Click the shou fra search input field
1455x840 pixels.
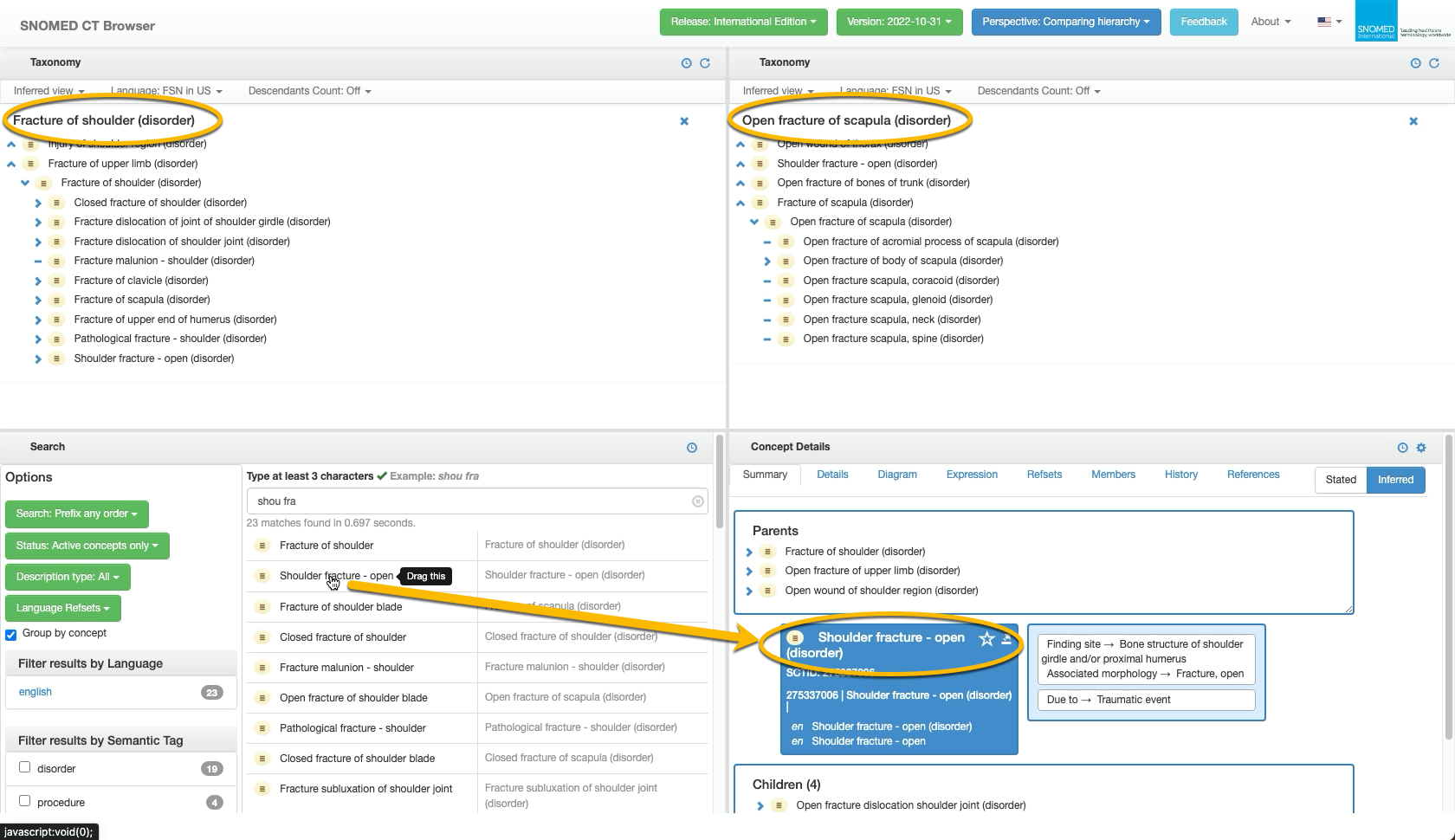[477, 501]
